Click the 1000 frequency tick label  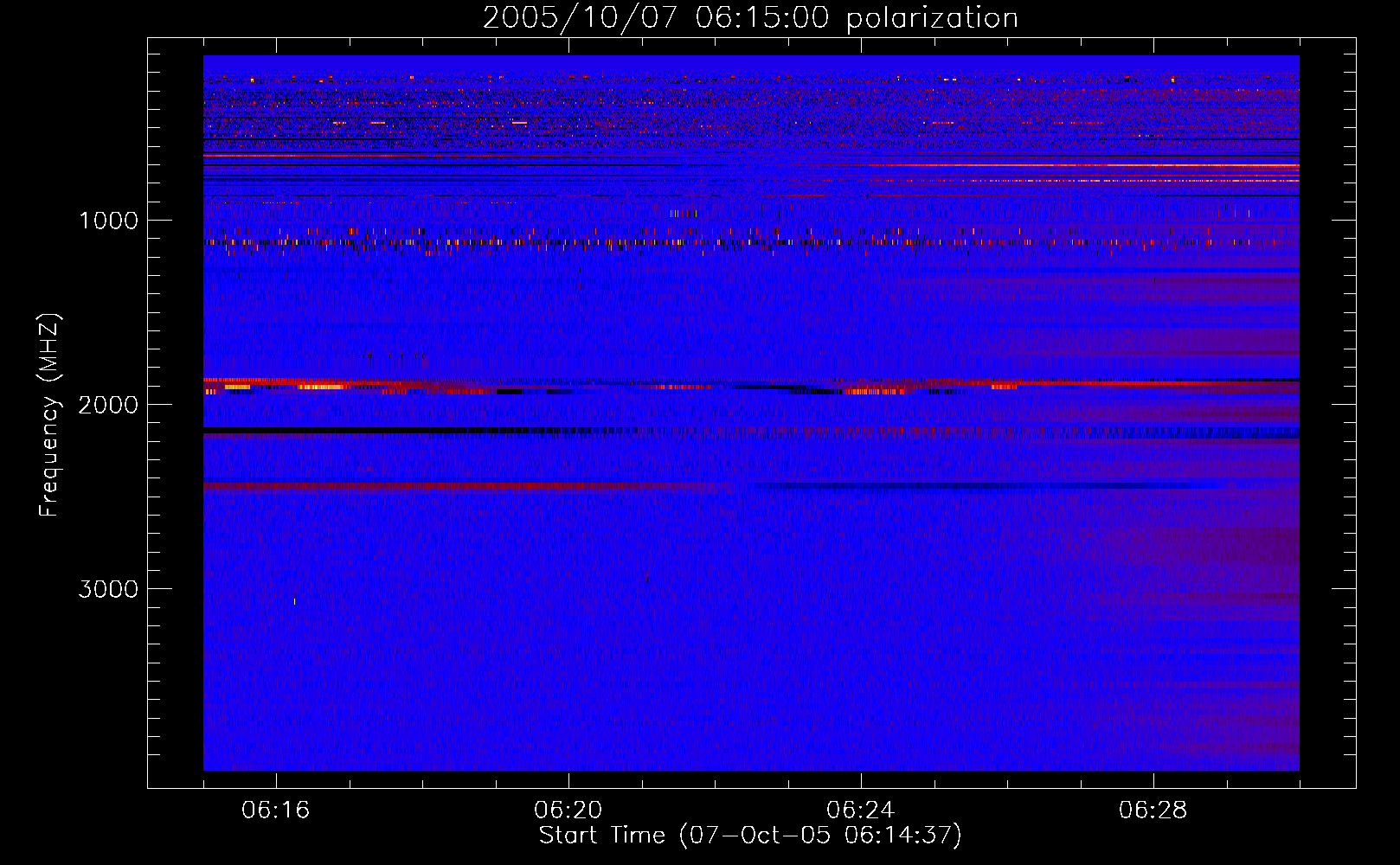[x=108, y=221]
